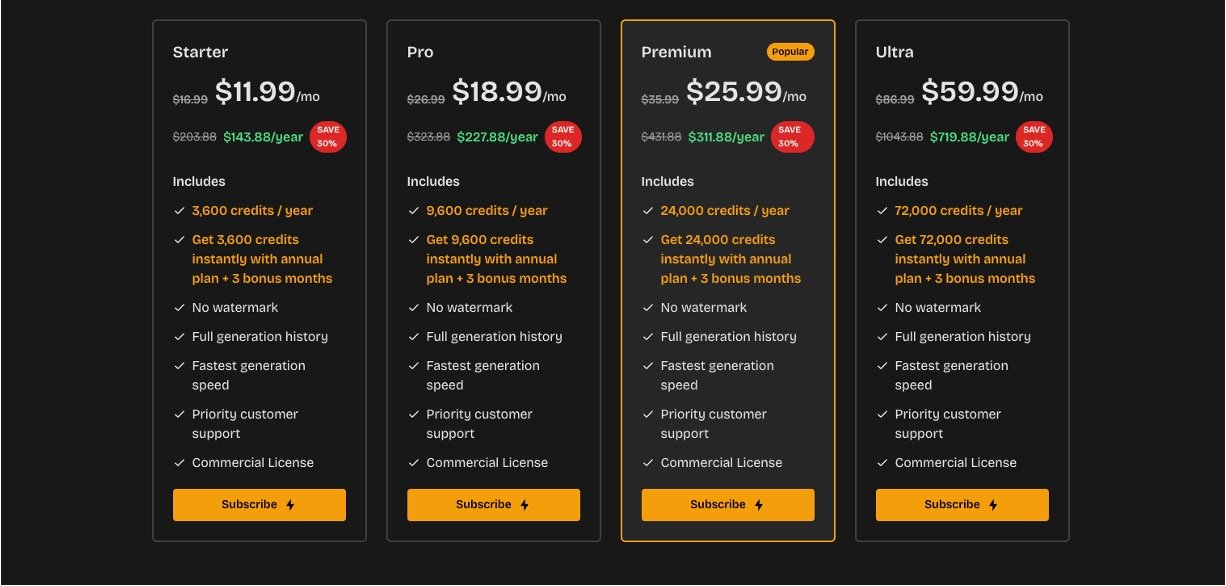
Task: Click the Starter plan Subscribe button
Action: click(259, 505)
